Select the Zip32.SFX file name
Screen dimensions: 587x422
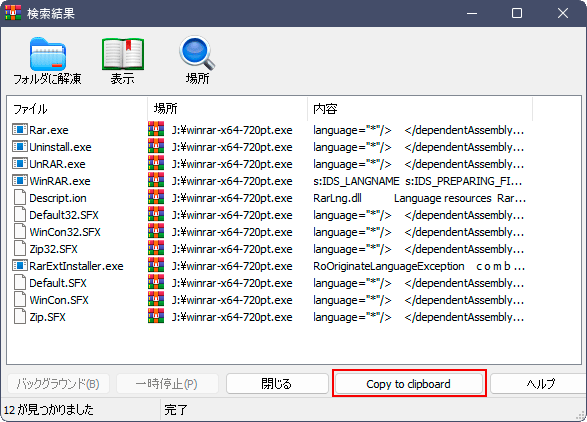[x=53, y=249]
